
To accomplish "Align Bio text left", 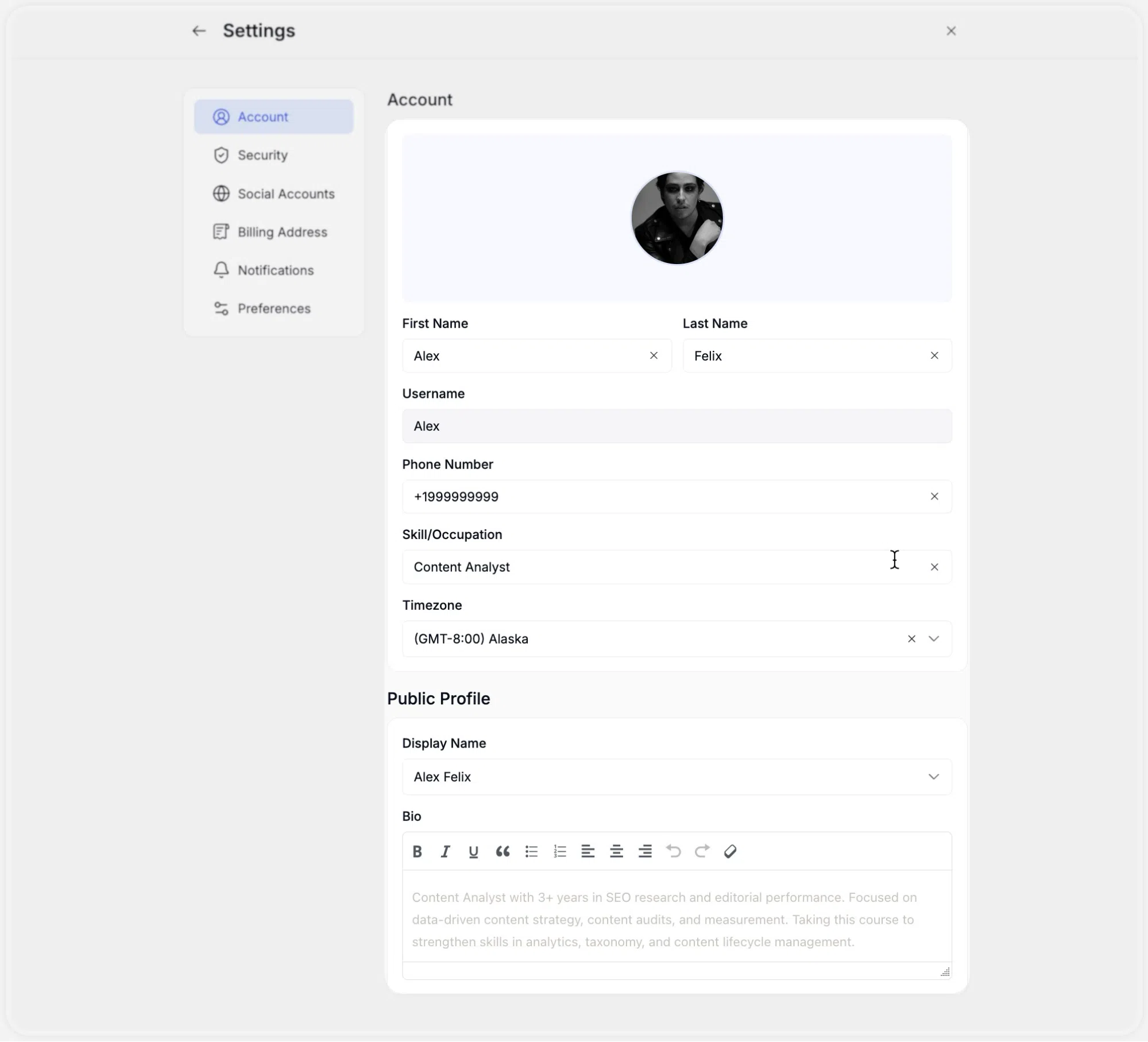I will tap(587, 851).
